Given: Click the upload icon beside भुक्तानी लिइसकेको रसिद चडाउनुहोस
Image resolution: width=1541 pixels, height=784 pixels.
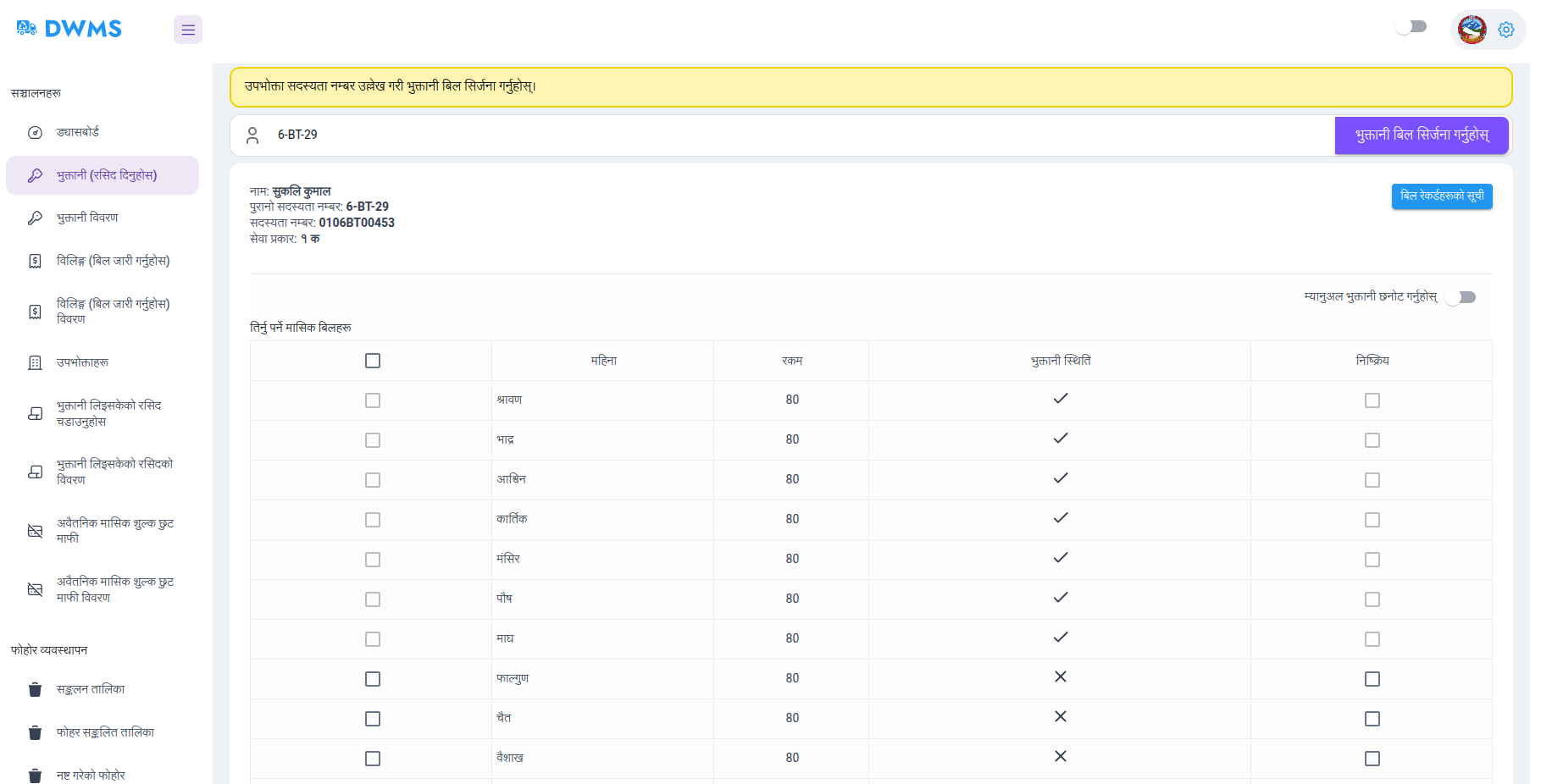Looking at the screenshot, I should [35, 413].
